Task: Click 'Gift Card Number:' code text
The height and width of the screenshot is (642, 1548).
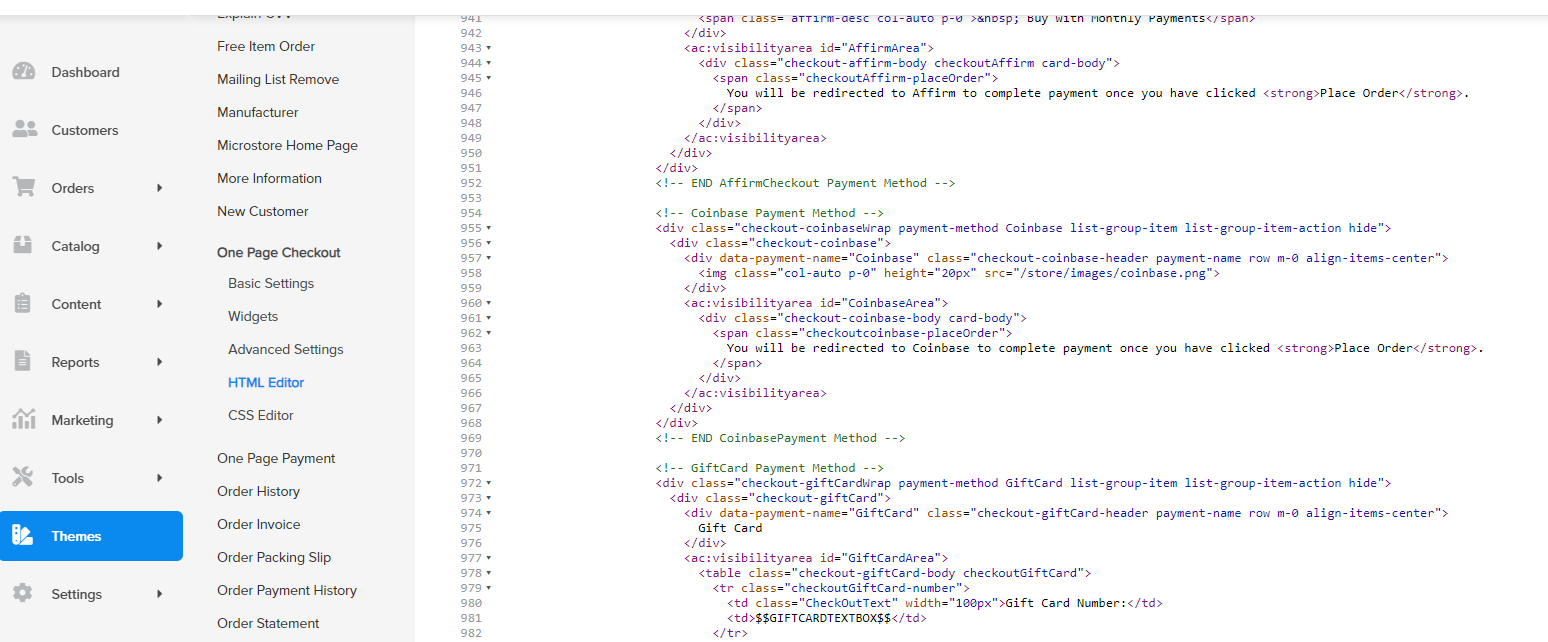Action: tap(1066, 603)
